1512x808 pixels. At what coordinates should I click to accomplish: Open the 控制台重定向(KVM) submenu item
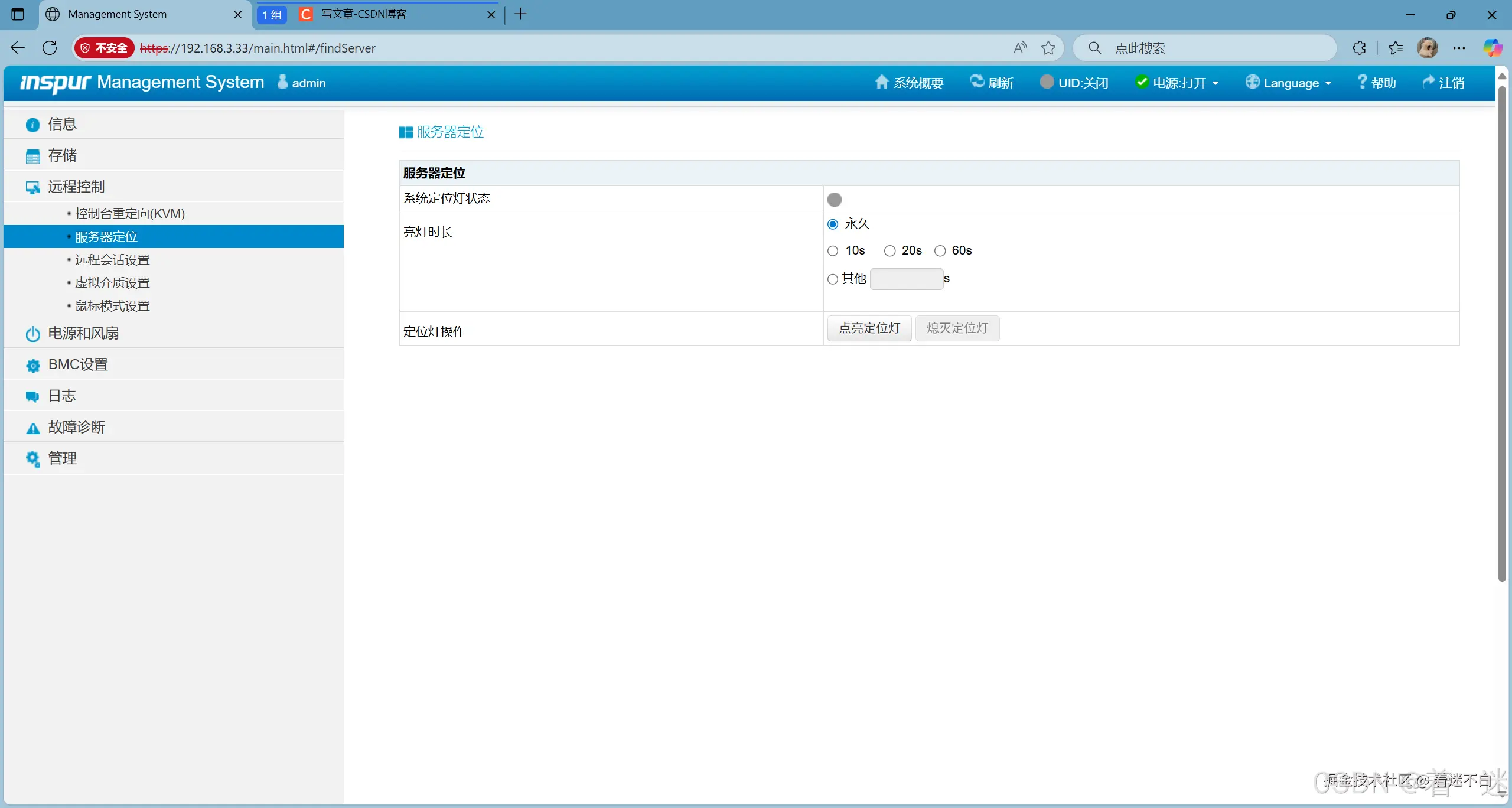129,213
